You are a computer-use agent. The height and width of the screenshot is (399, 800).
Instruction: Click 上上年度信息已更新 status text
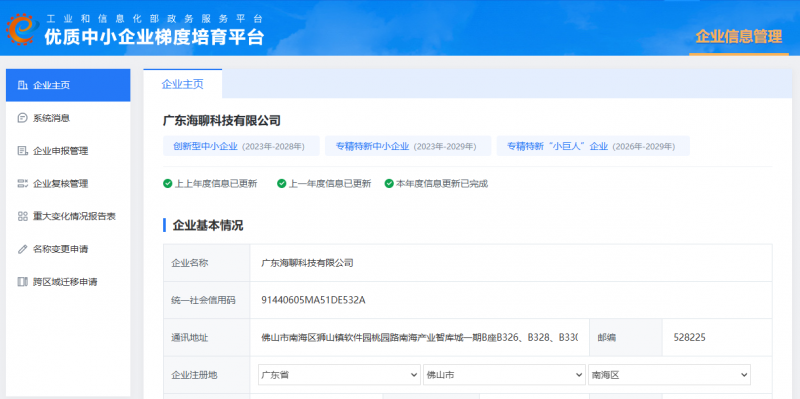[216, 184]
